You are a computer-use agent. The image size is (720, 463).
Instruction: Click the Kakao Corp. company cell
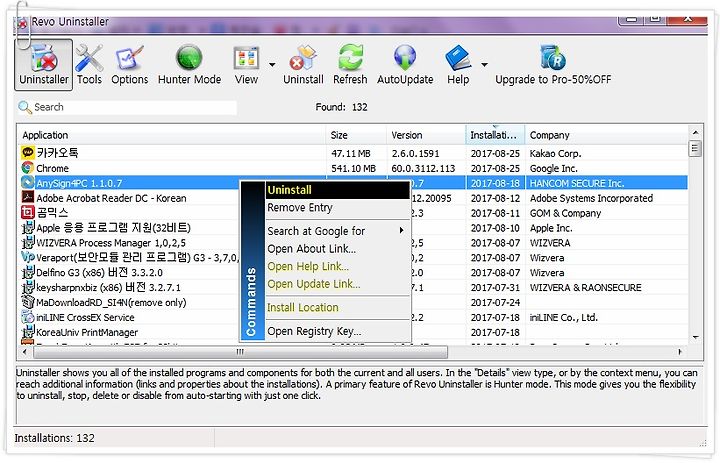point(555,153)
